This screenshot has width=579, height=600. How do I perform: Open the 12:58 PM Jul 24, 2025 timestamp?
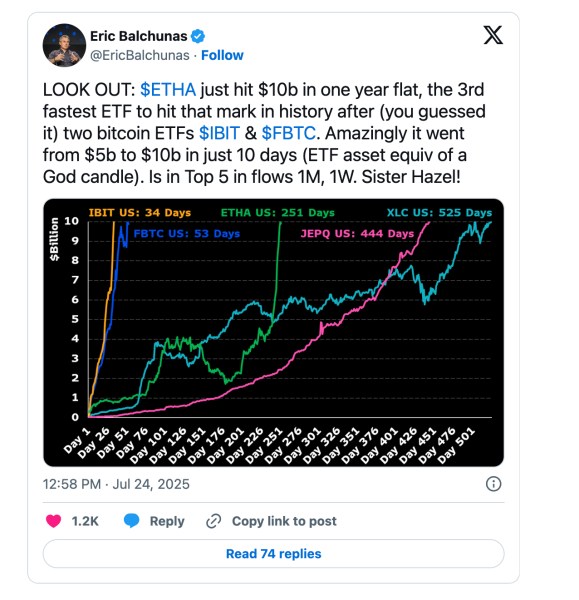[x=116, y=484]
